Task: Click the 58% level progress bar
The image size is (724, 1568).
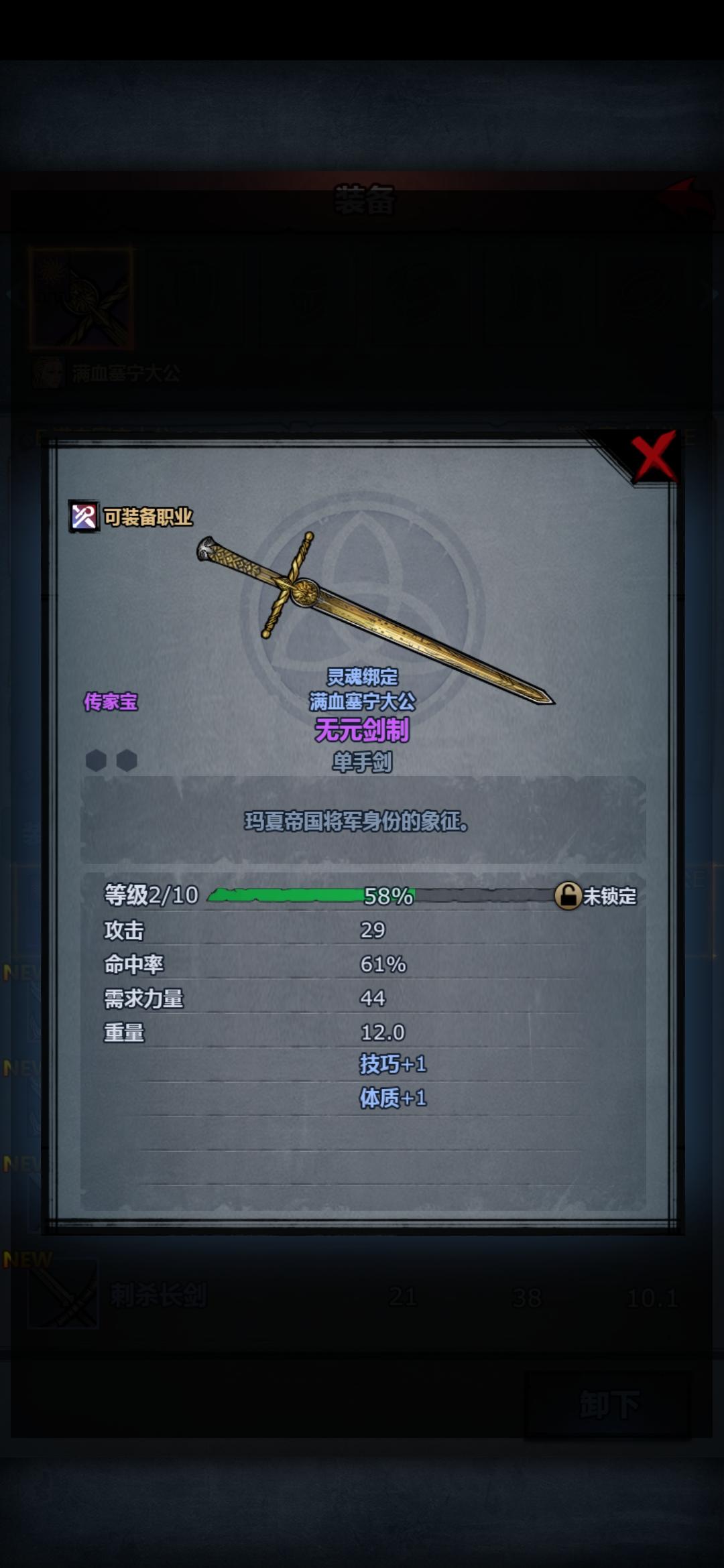Action: pos(381,895)
